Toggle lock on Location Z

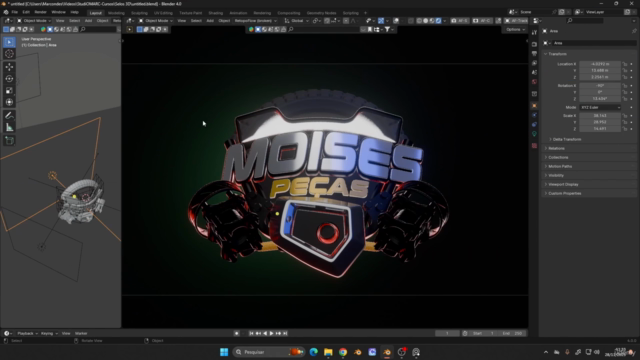pos(625,77)
